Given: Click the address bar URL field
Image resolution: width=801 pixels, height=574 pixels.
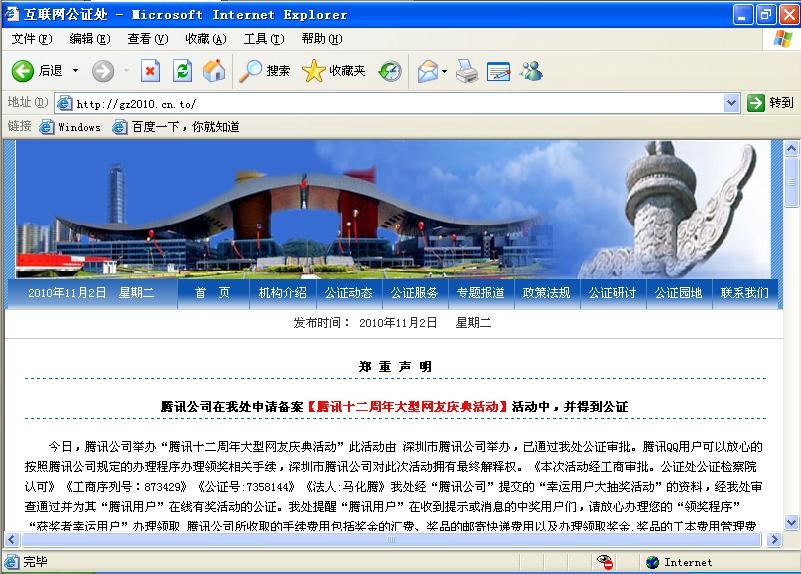Looking at the screenshot, I should click(397, 104).
